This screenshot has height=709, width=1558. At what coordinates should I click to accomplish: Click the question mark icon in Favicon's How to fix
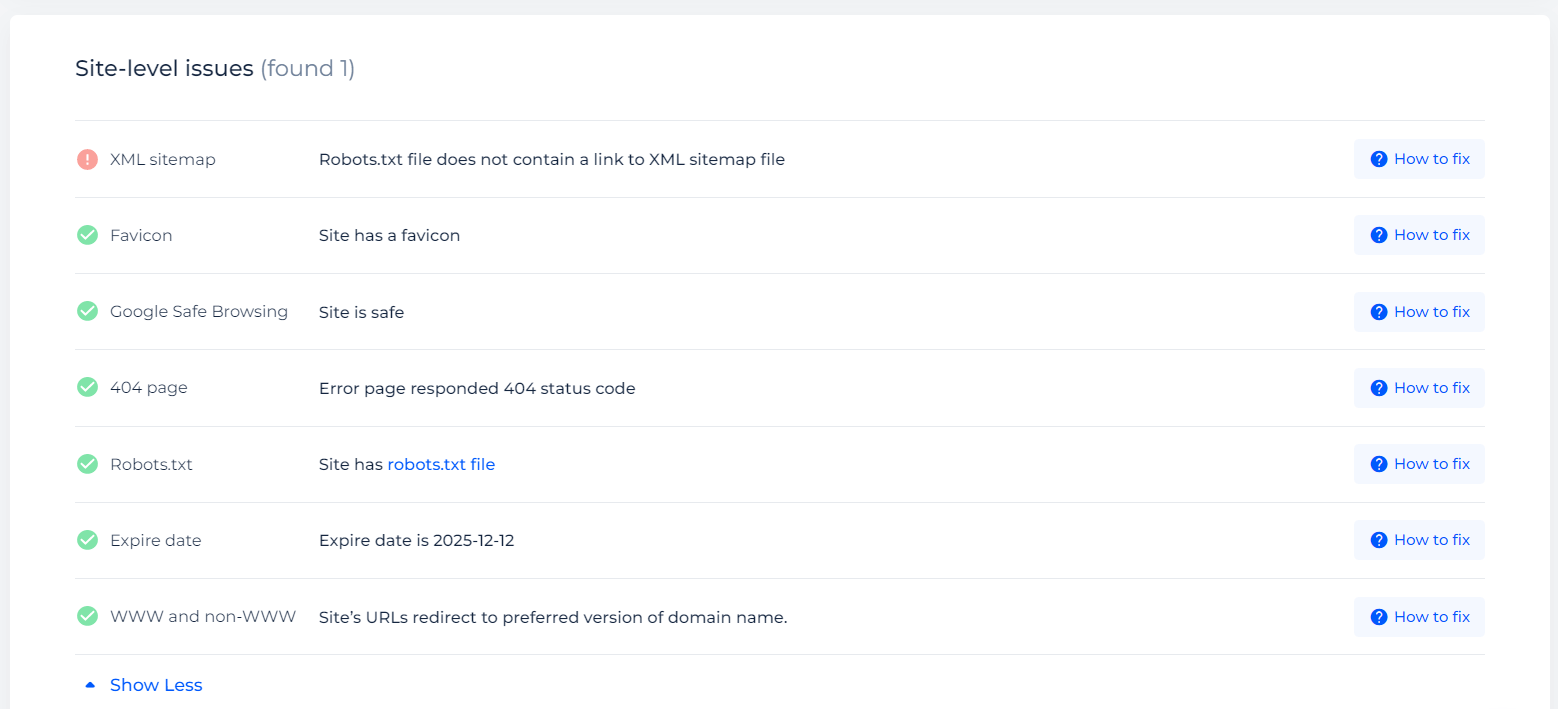pos(1378,234)
